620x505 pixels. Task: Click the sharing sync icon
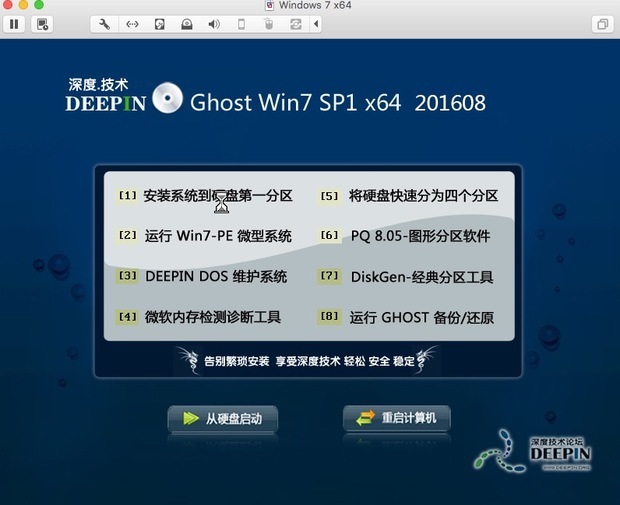[x=296, y=25]
